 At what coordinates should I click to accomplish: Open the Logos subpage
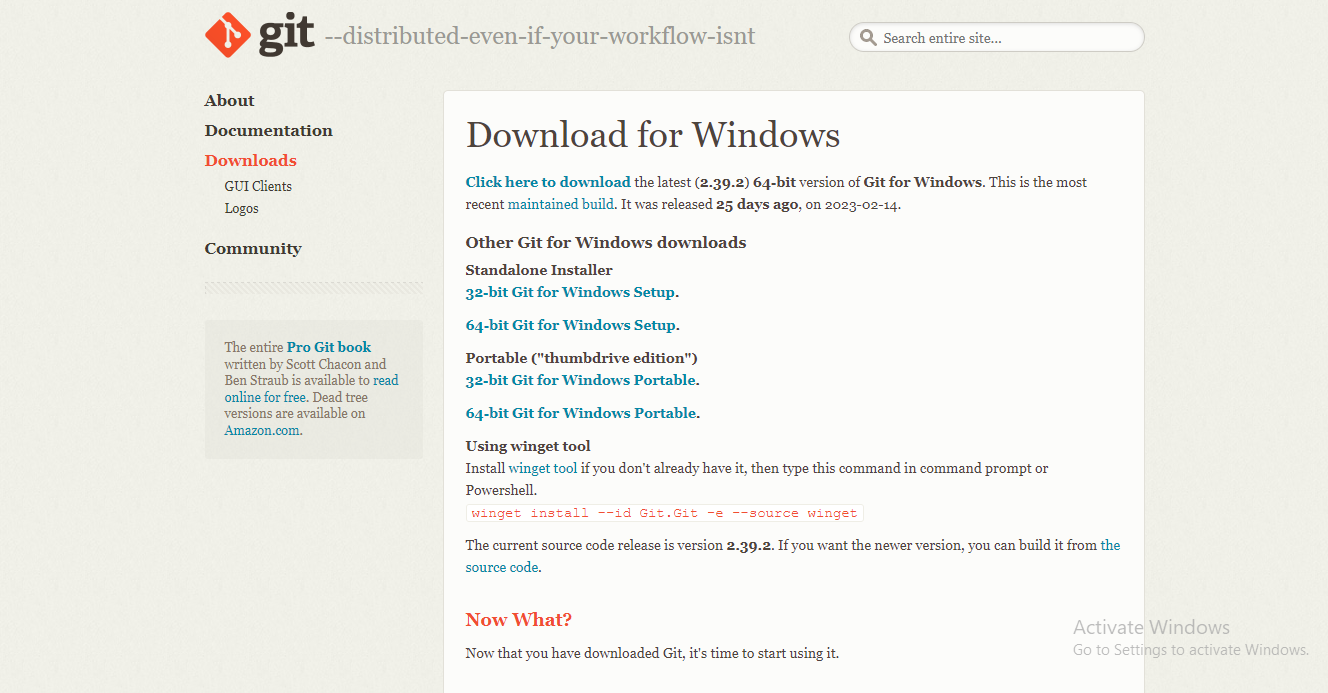pos(241,208)
